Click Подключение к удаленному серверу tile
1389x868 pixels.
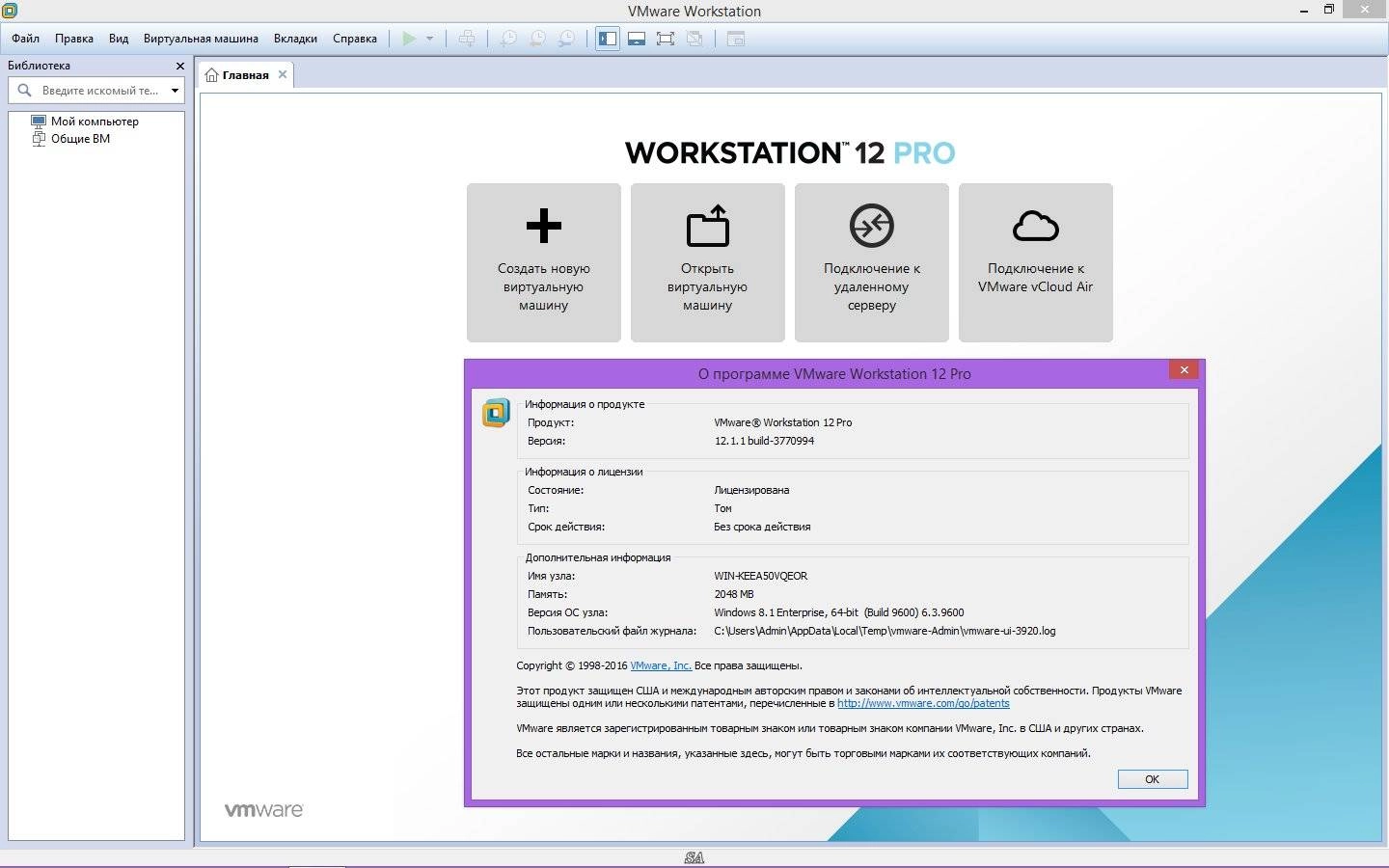click(x=872, y=262)
